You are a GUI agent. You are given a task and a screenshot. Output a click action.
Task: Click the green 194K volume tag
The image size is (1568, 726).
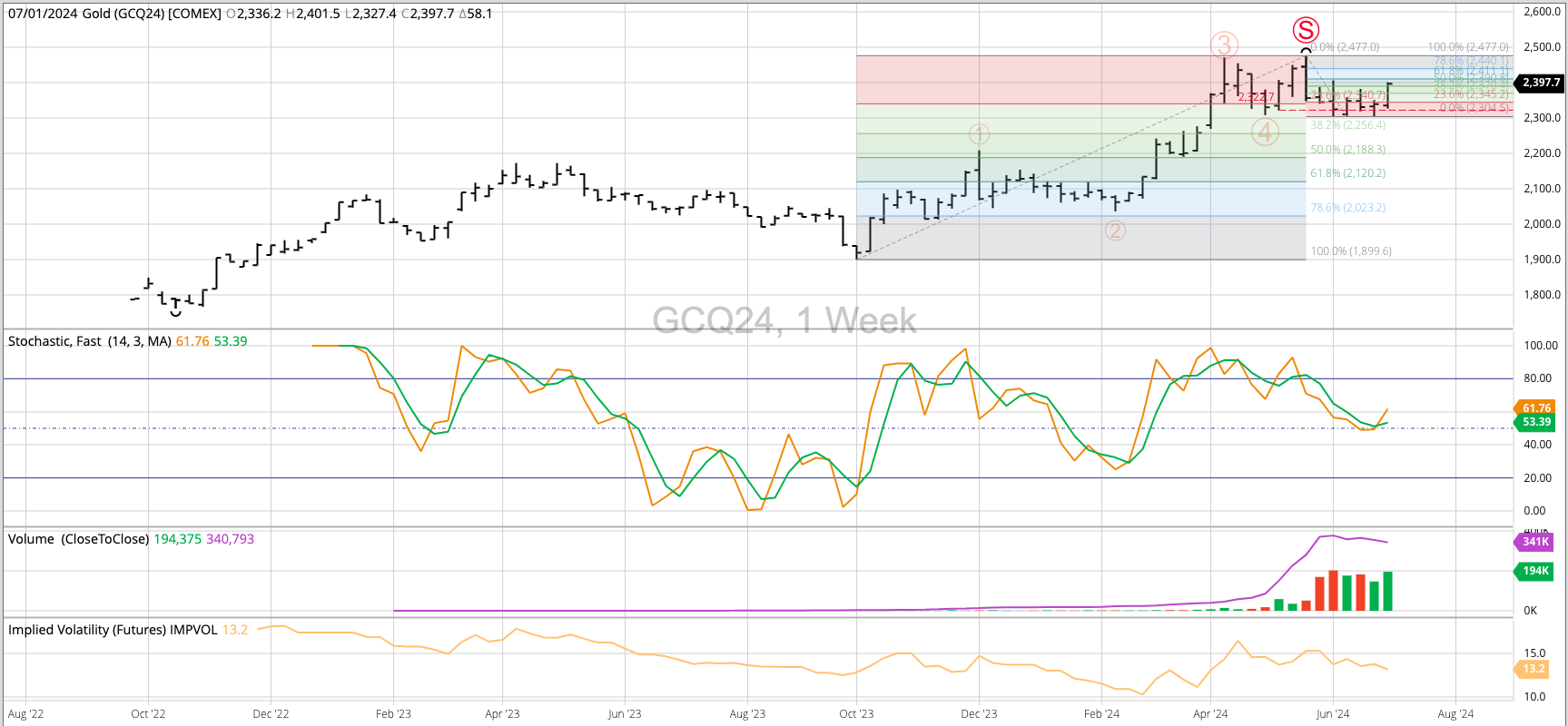[x=1535, y=571]
